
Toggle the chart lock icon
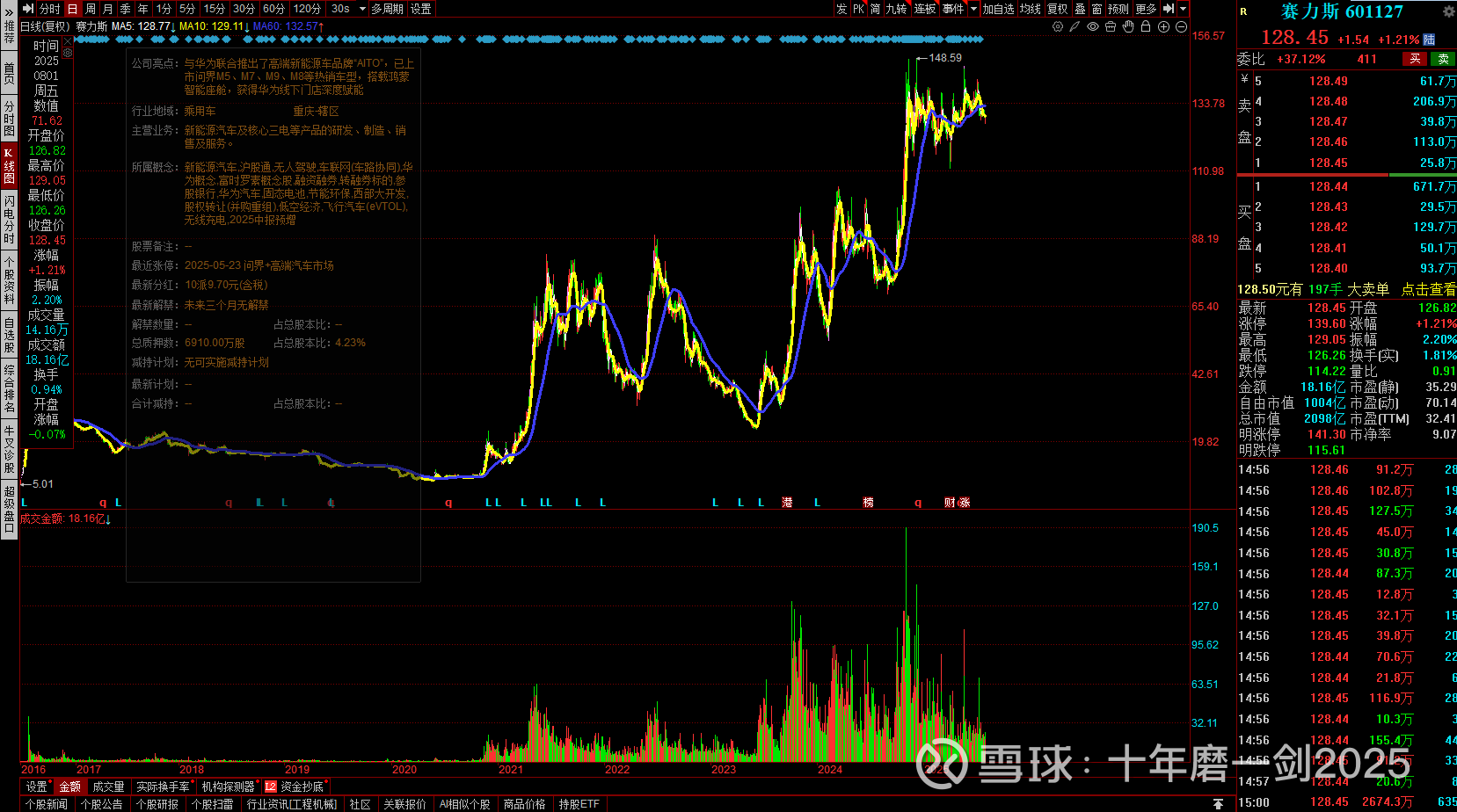(1146, 26)
